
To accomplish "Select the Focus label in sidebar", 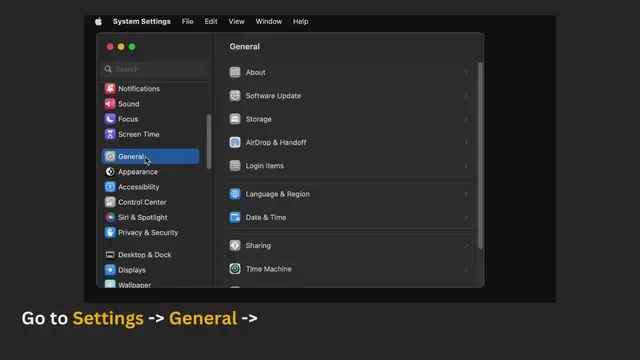I will [128, 119].
